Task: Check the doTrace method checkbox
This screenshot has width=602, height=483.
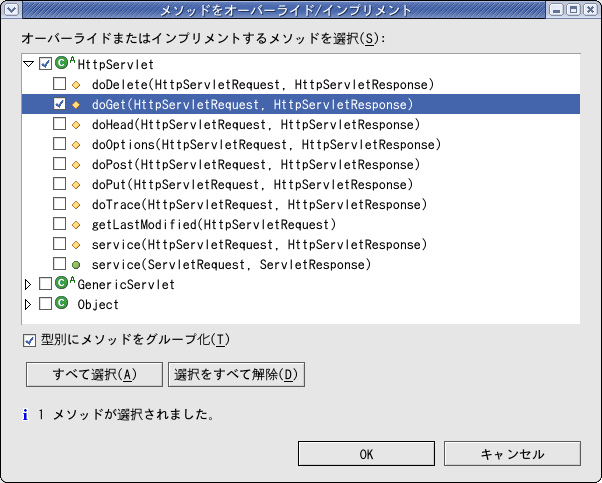Action: (x=59, y=203)
